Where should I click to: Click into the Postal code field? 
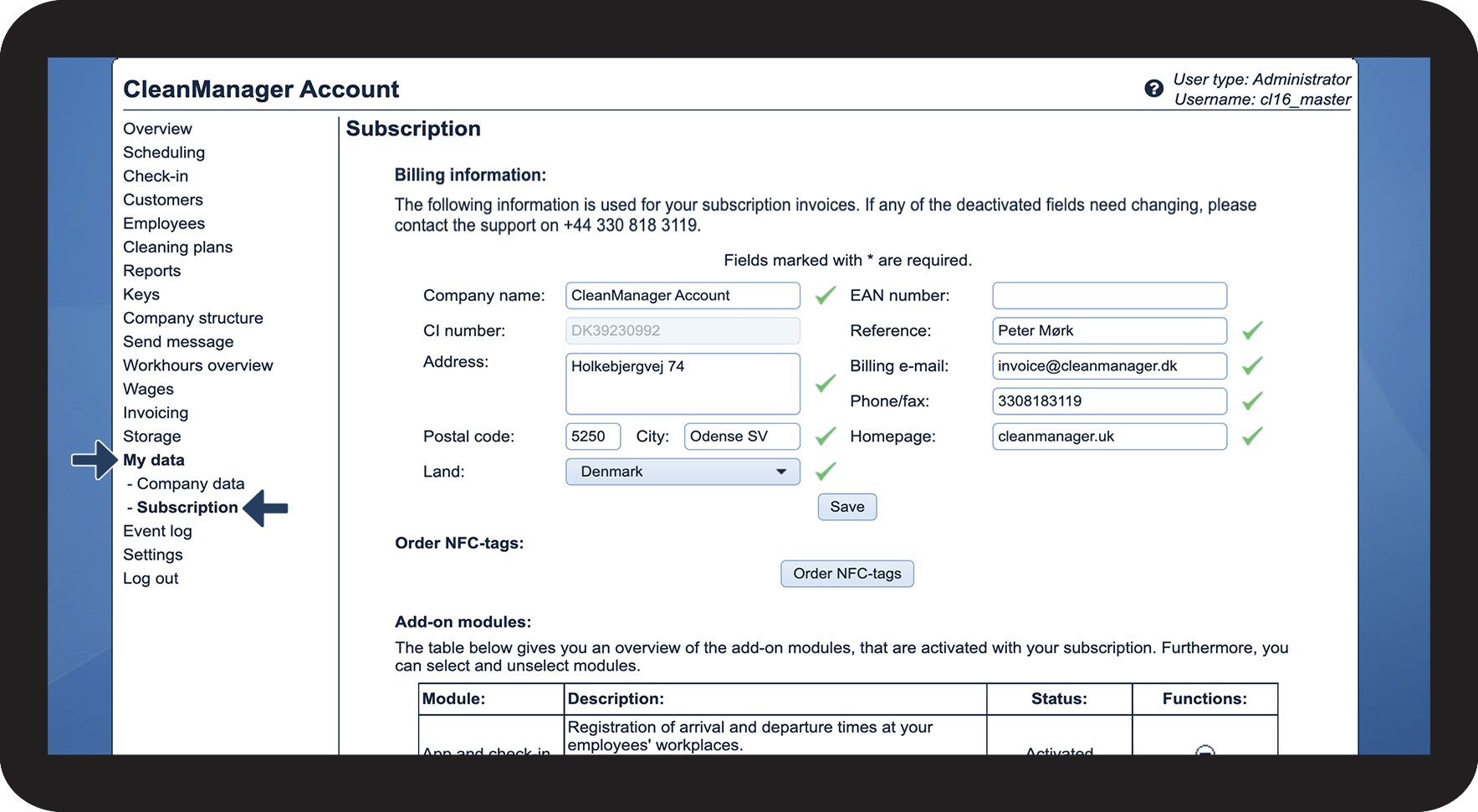(x=593, y=437)
